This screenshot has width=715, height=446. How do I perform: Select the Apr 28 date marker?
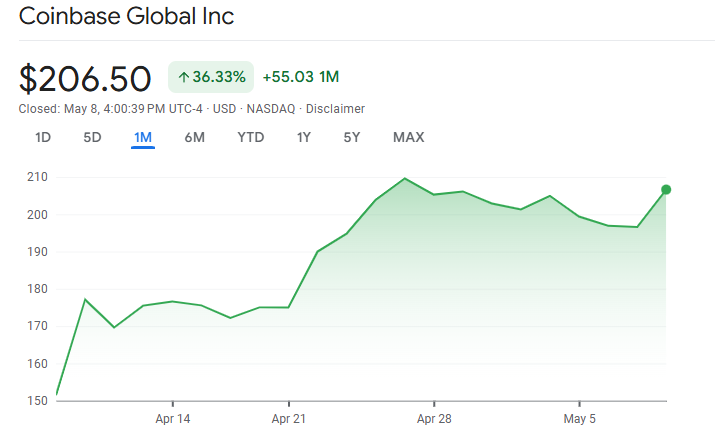(435, 418)
